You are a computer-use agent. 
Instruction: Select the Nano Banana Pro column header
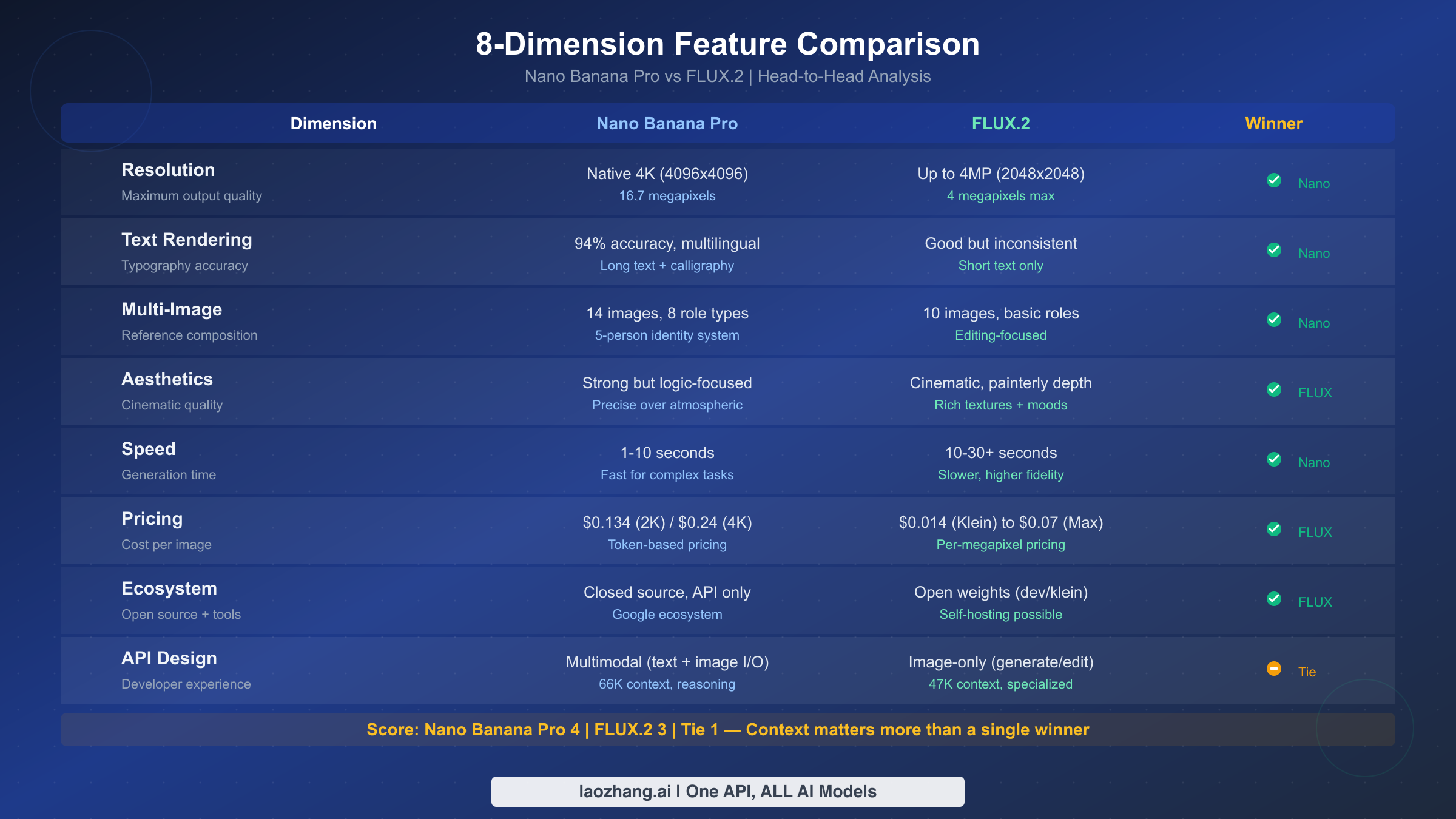pos(667,123)
